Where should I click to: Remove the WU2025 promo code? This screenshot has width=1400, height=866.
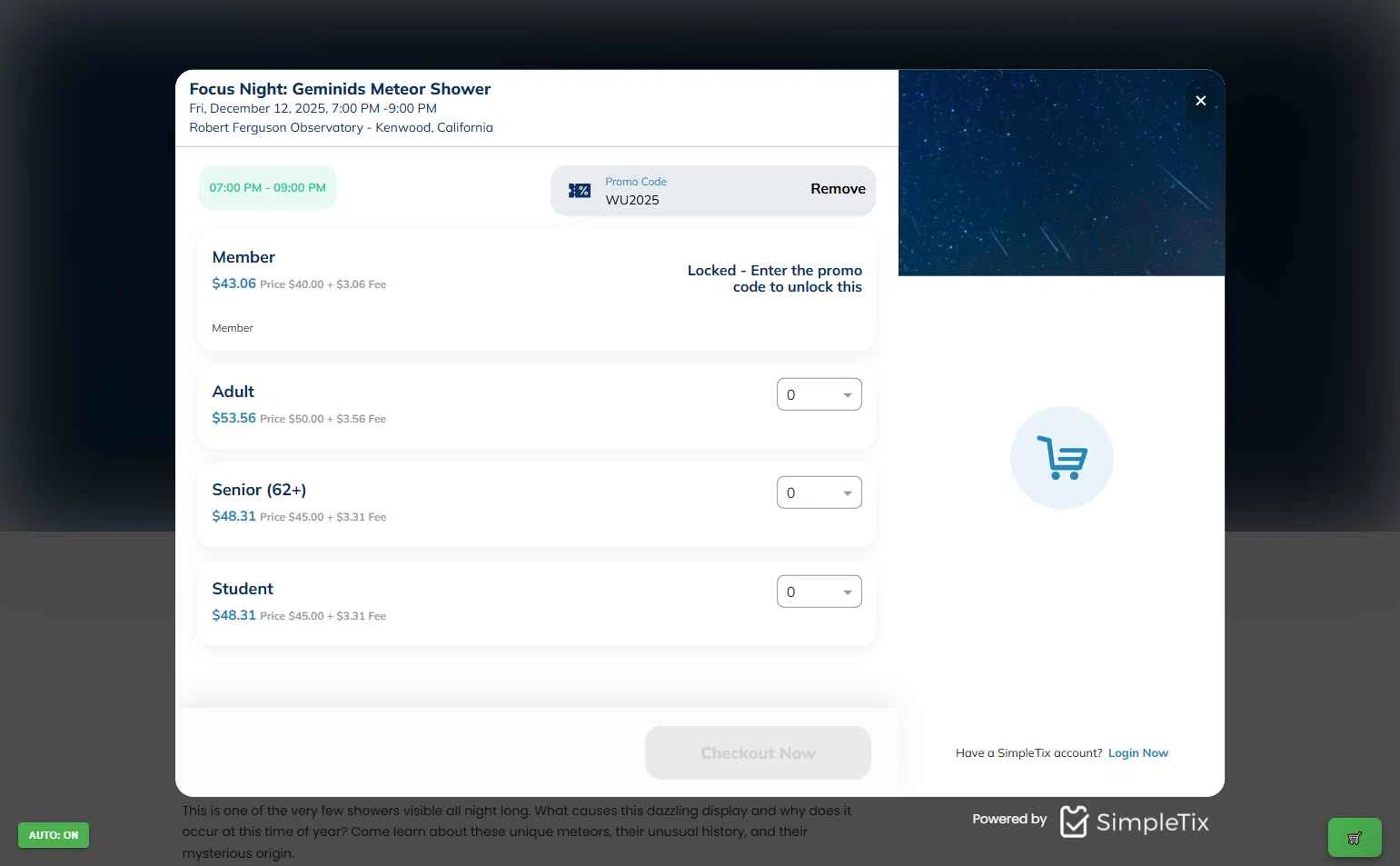pos(838,189)
